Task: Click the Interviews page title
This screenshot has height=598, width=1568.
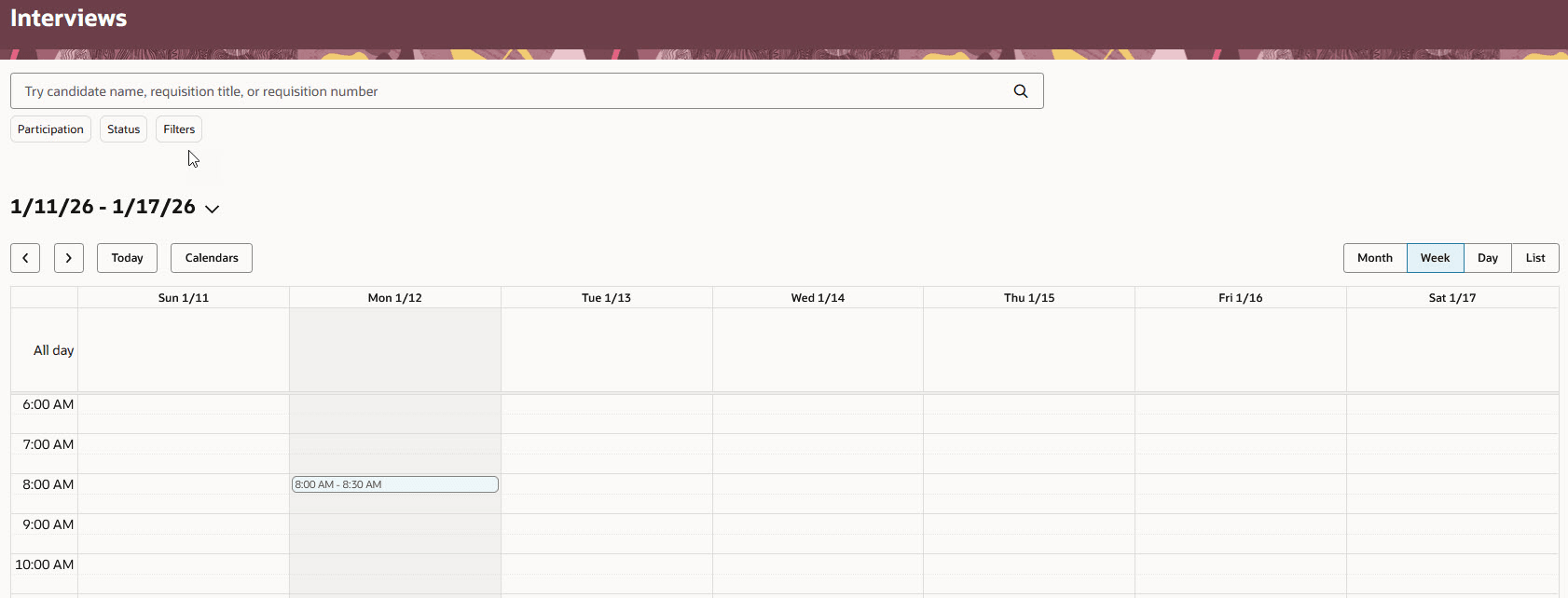Action: (x=68, y=18)
